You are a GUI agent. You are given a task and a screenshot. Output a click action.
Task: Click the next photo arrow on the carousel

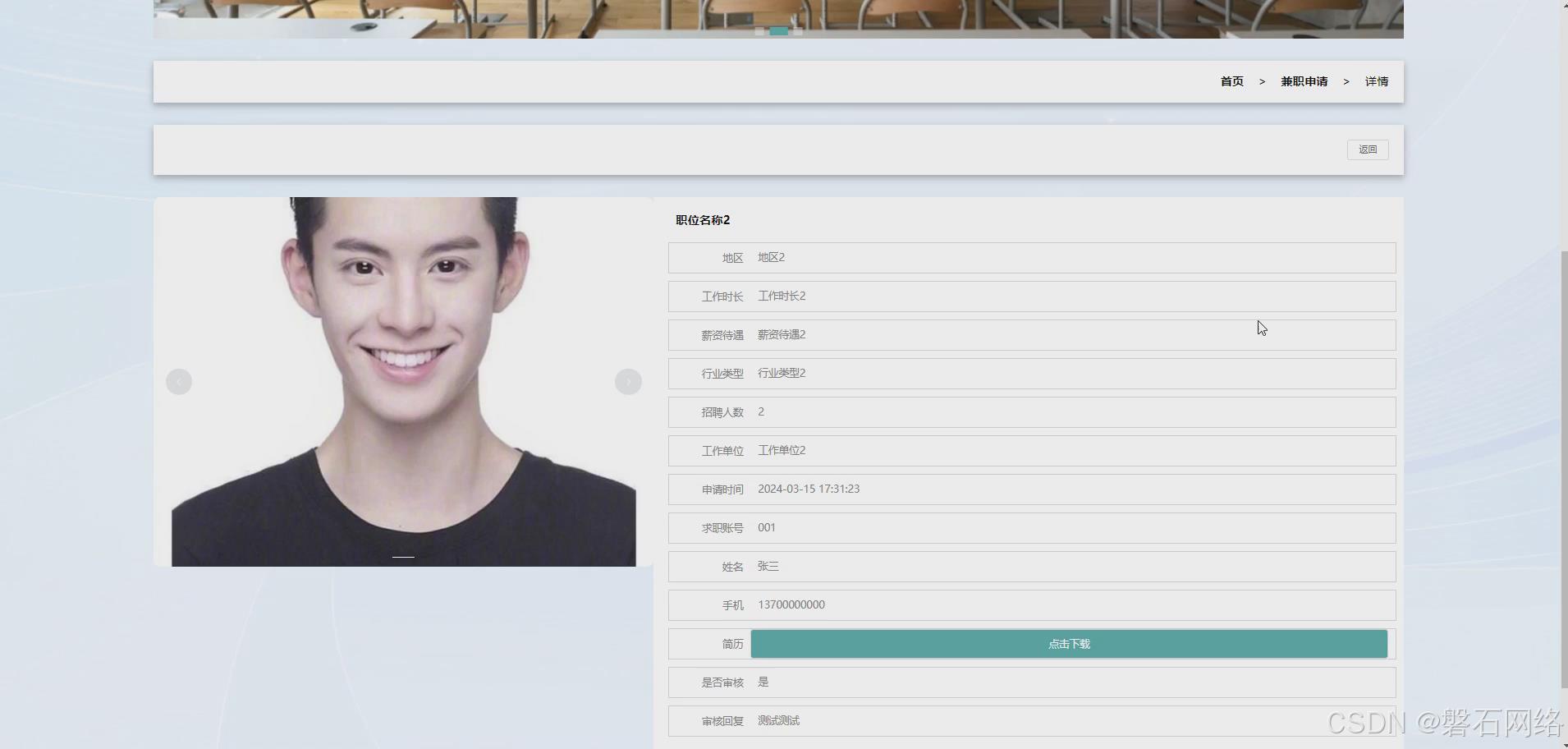tap(628, 382)
